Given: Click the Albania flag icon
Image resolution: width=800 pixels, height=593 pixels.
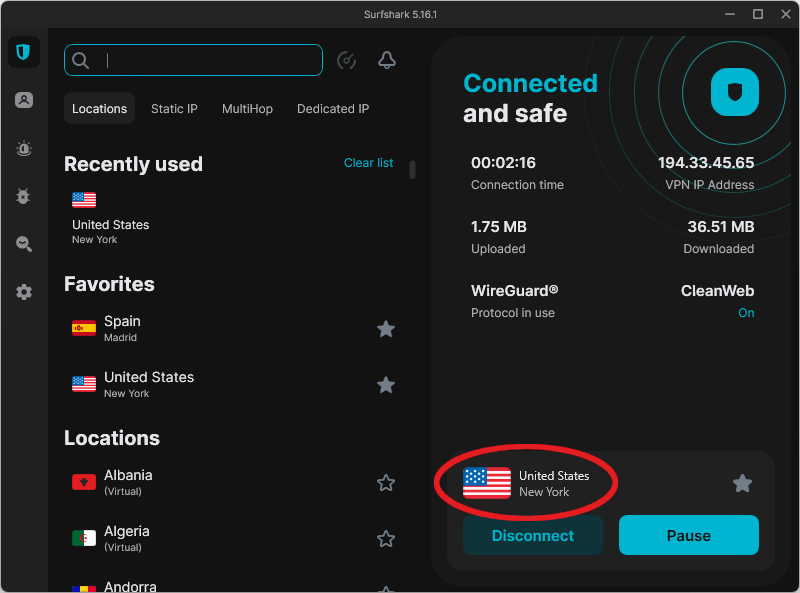Looking at the screenshot, I should [x=84, y=482].
